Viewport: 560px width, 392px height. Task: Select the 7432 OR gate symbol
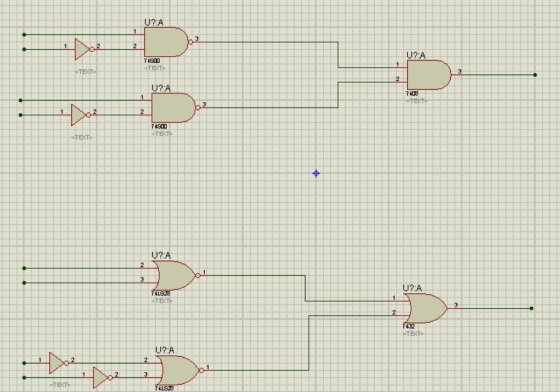[426, 308]
